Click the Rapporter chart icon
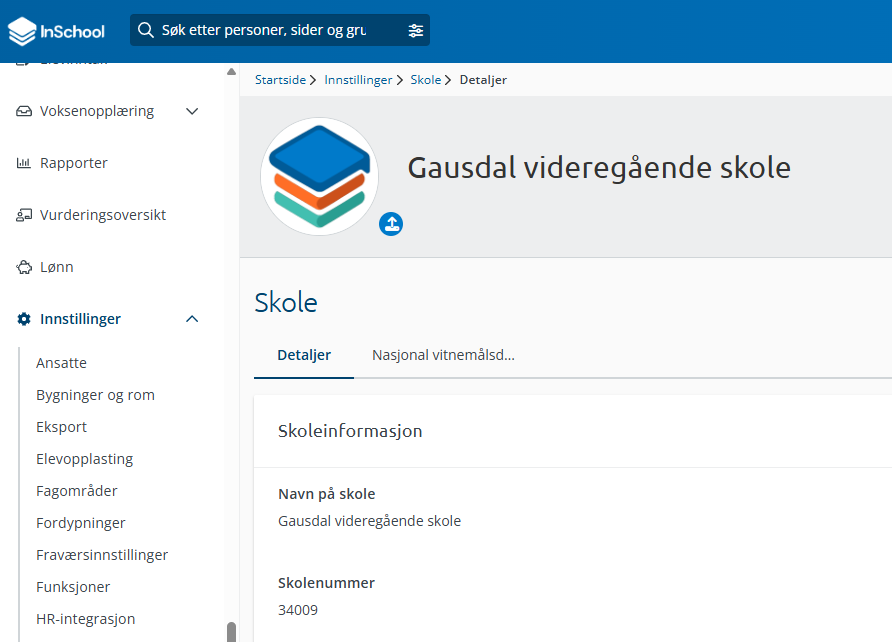892x642 pixels. coord(24,163)
